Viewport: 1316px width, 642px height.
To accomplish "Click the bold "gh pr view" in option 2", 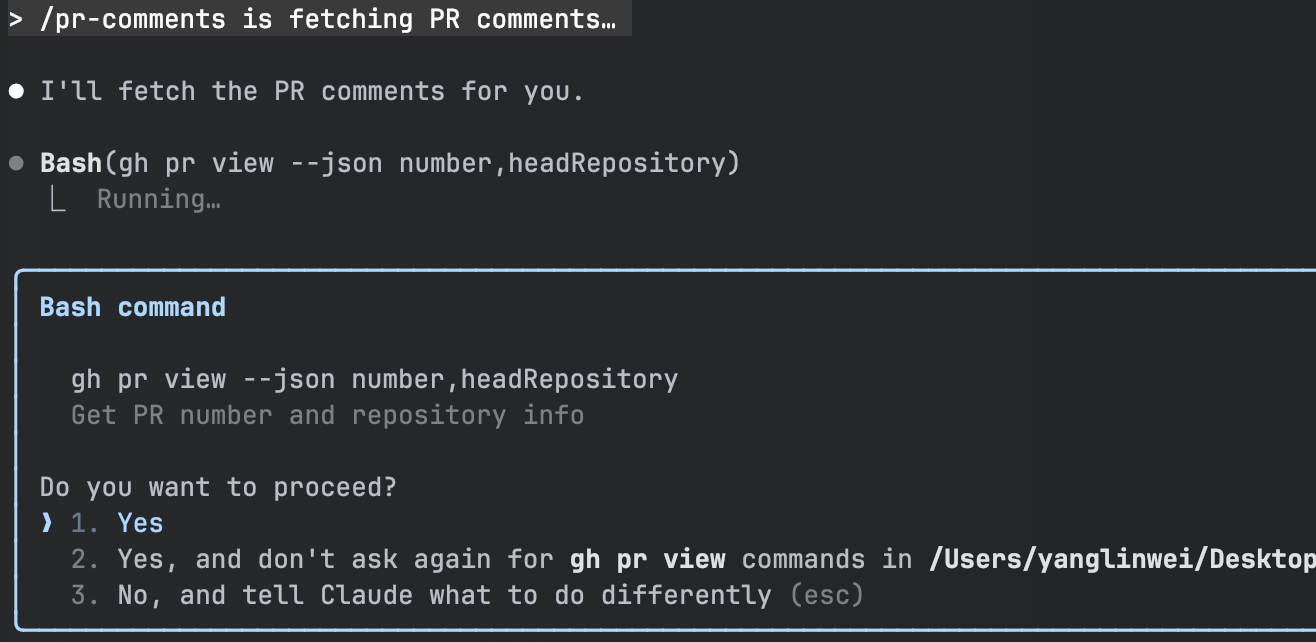I will coord(648,559).
